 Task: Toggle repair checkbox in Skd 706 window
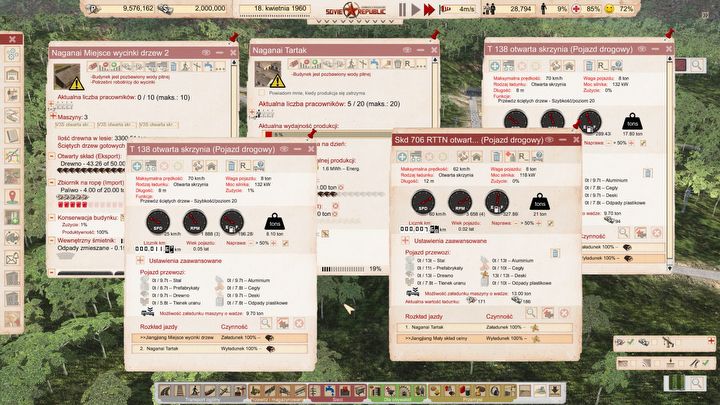[550, 223]
